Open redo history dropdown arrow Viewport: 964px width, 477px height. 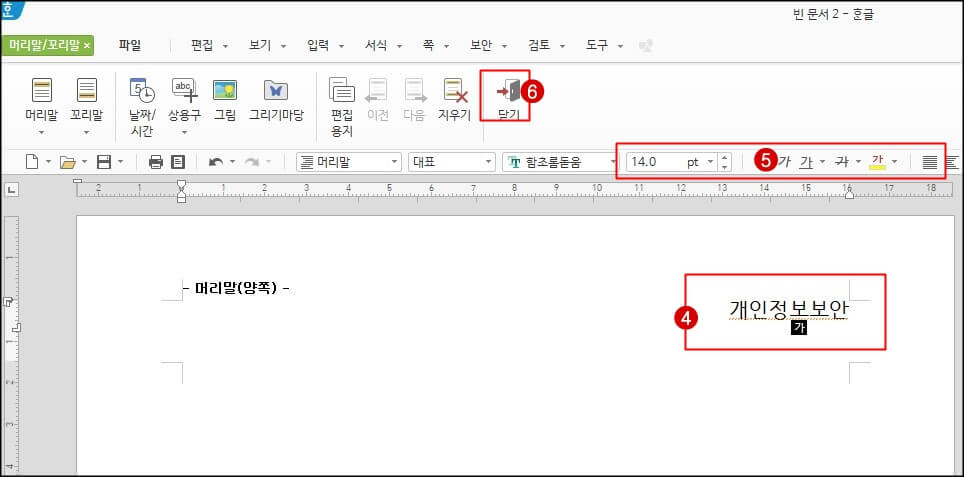[268, 162]
